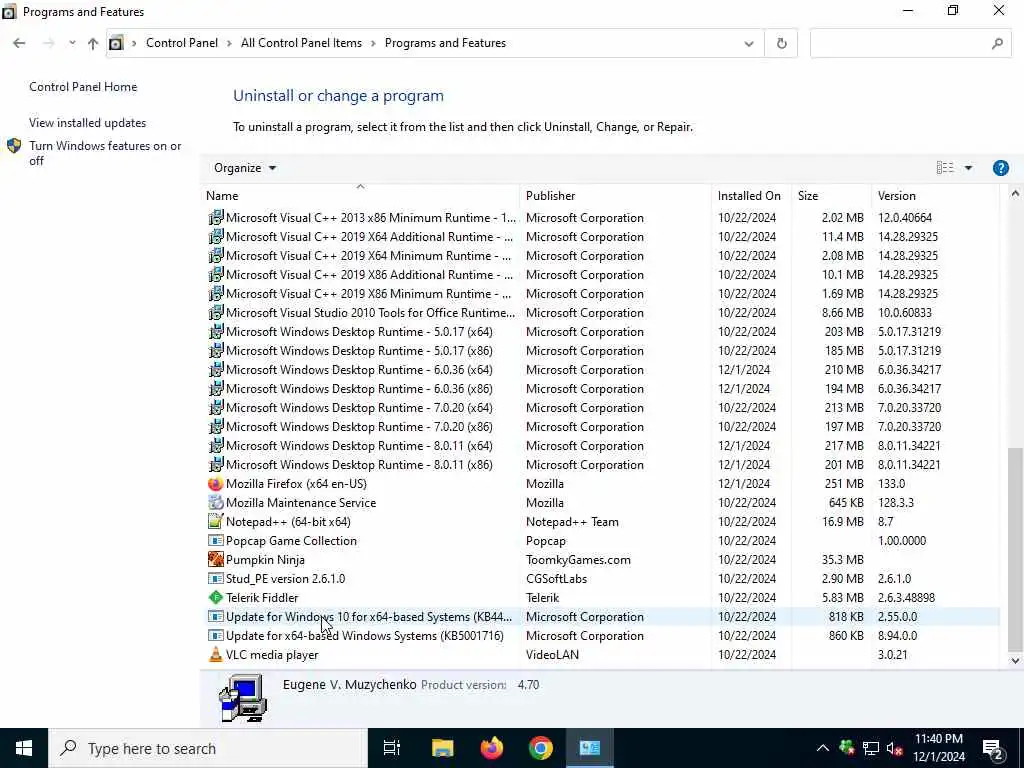Launch Firefox from the taskbar
The height and width of the screenshot is (768, 1024).
click(492, 748)
